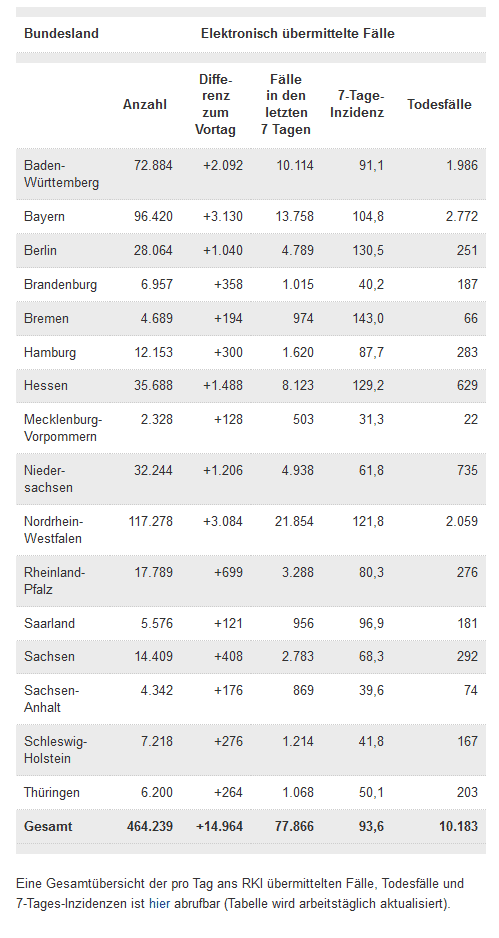The height and width of the screenshot is (938, 499).
Task: Click the Bundesland column header
Action: (61, 34)
